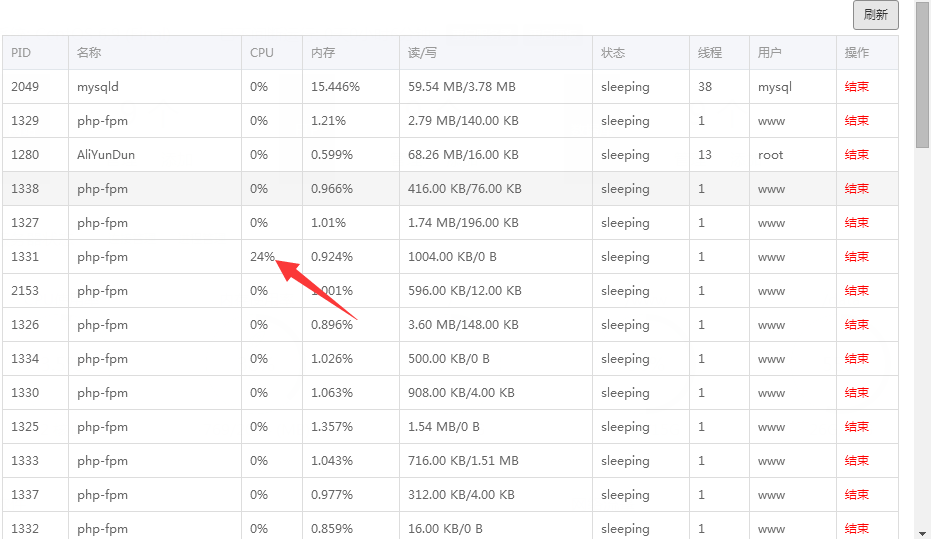Click the scrollbar down arrow
The image size is (931, 539).
click(x=922, y=534)
